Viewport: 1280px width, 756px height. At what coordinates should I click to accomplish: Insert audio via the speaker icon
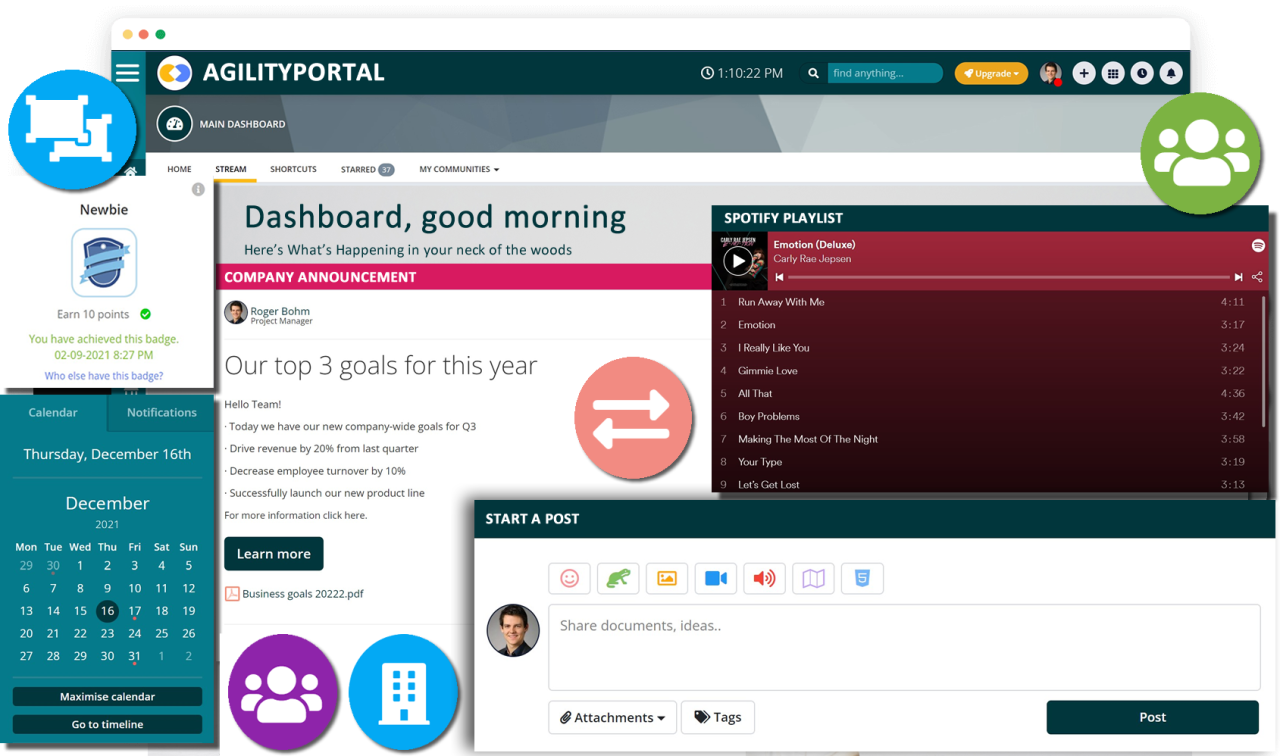pos(764,578)
